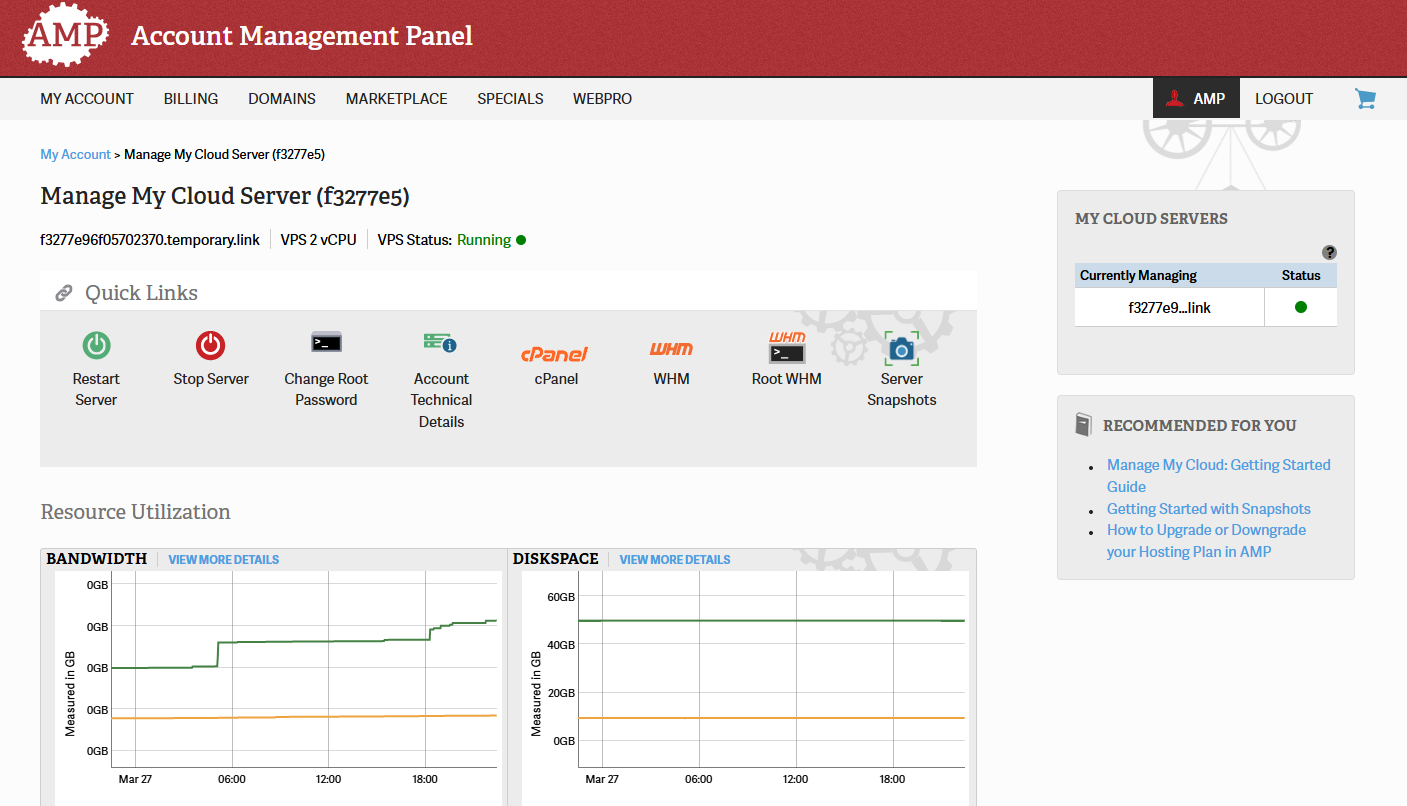Click the Status column header
Image resolution: width=1407 pixels, height=806 pixels.
click(x=1301, y=276)
